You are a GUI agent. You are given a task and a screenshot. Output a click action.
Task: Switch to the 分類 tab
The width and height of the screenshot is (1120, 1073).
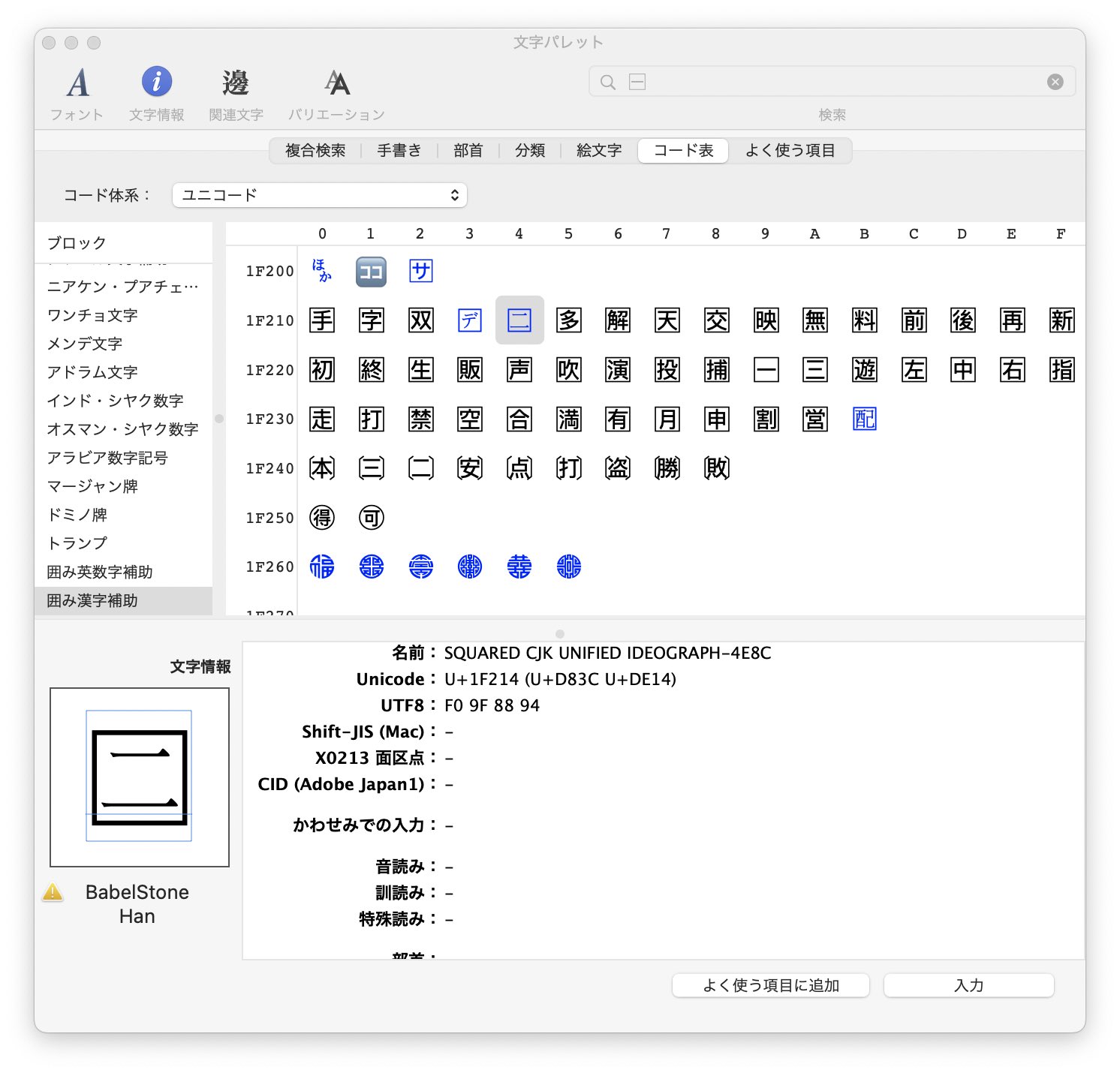[530, 151]
